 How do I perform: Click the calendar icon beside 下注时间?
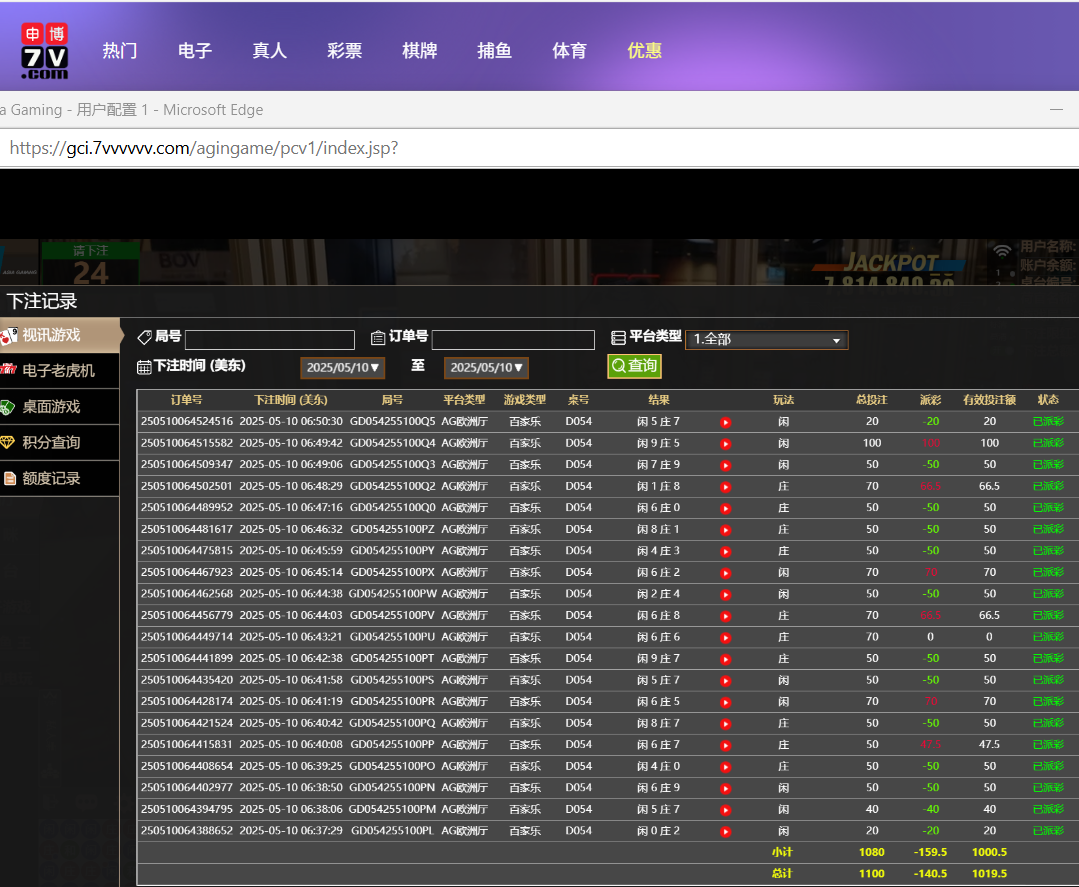(144, 367)
